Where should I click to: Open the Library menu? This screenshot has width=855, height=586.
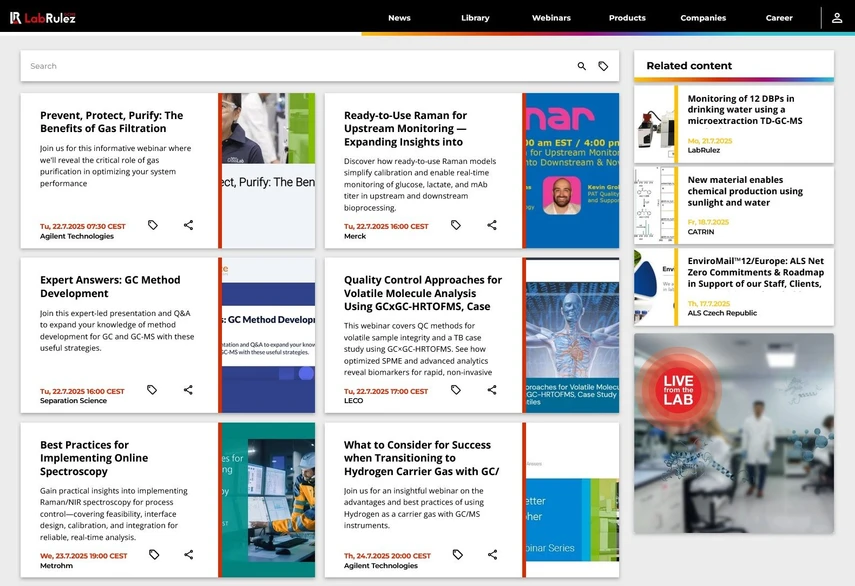click(475, 18)
